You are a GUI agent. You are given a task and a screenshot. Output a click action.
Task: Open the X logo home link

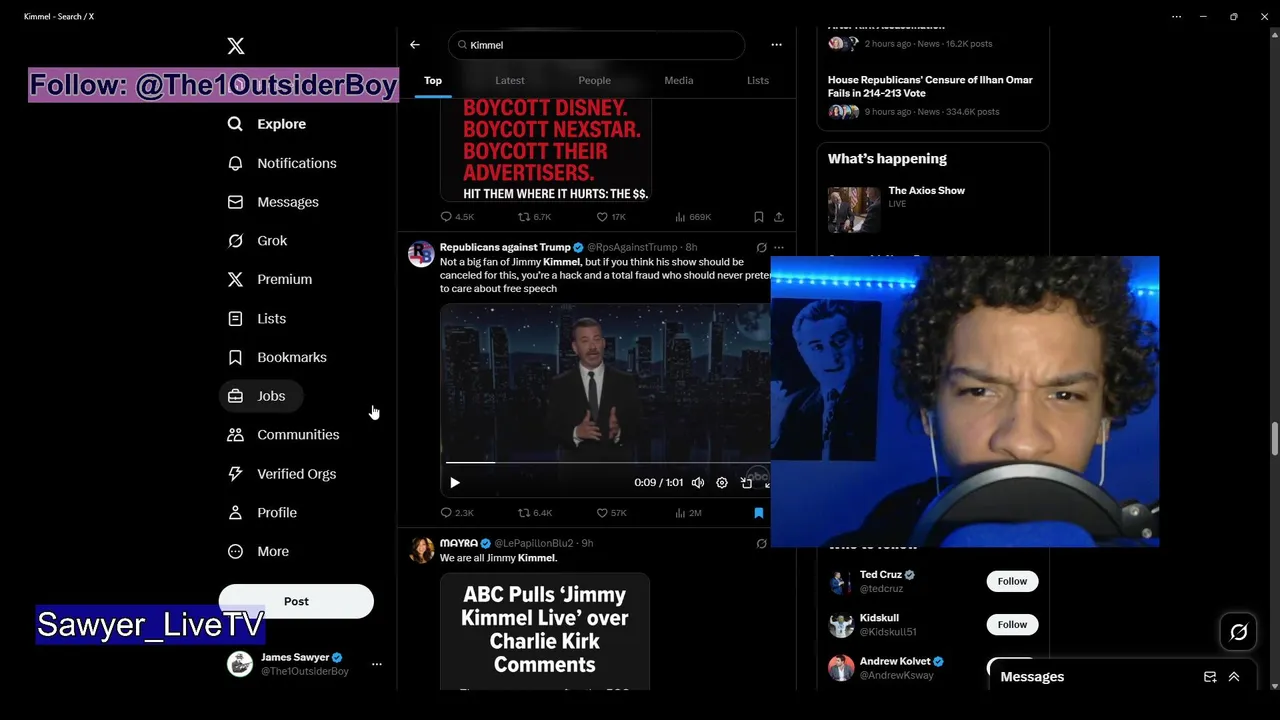[235, 46]
